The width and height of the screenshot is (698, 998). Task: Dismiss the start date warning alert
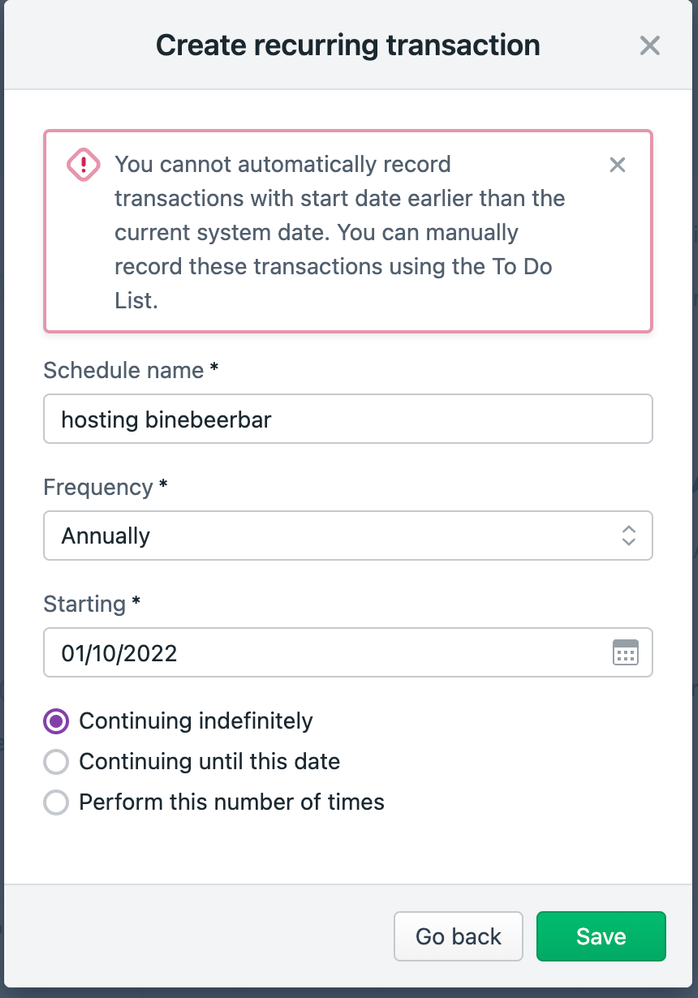pos(618,165)
